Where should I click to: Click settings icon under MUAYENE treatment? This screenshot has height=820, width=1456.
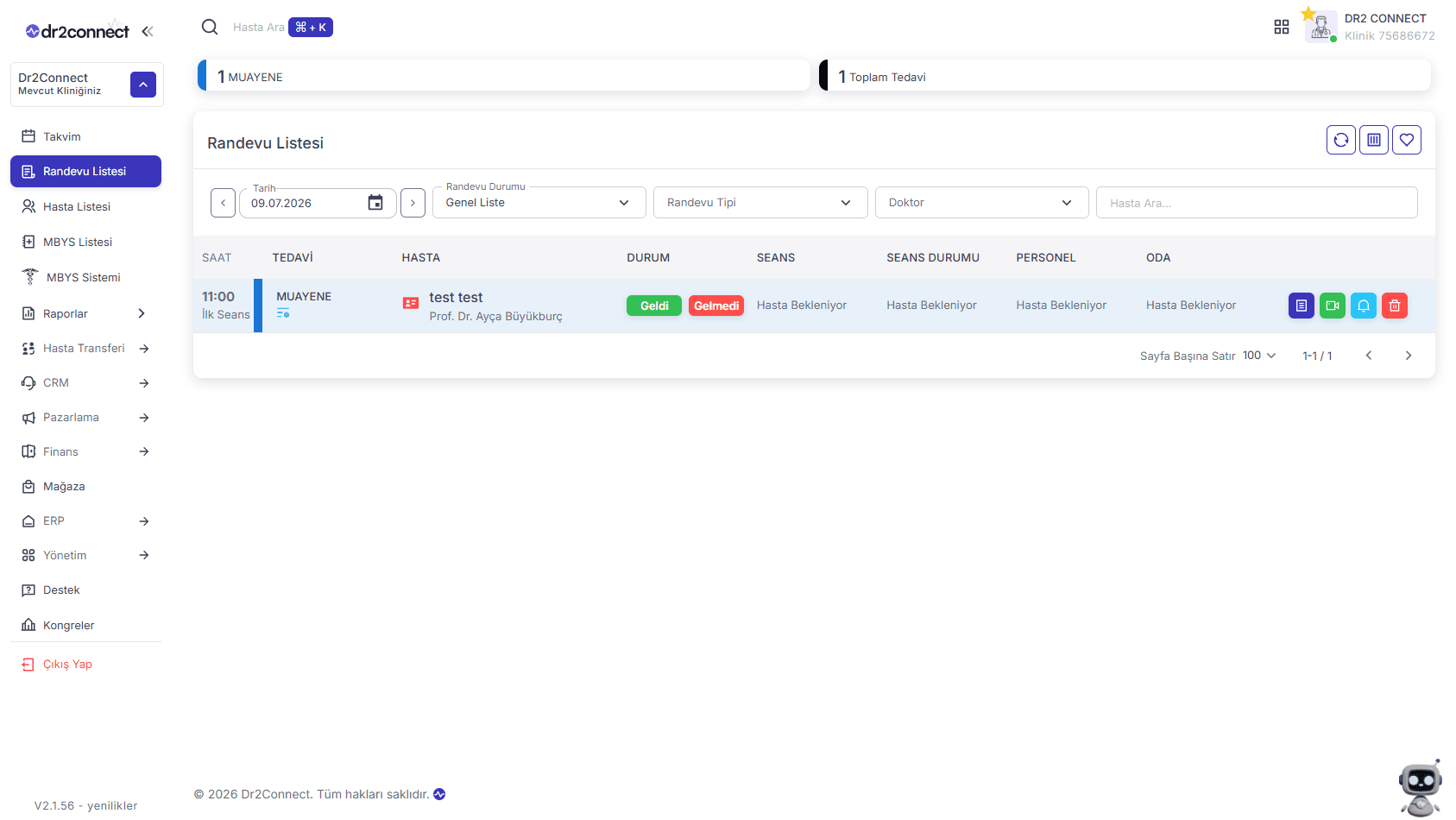coord(283,313)
